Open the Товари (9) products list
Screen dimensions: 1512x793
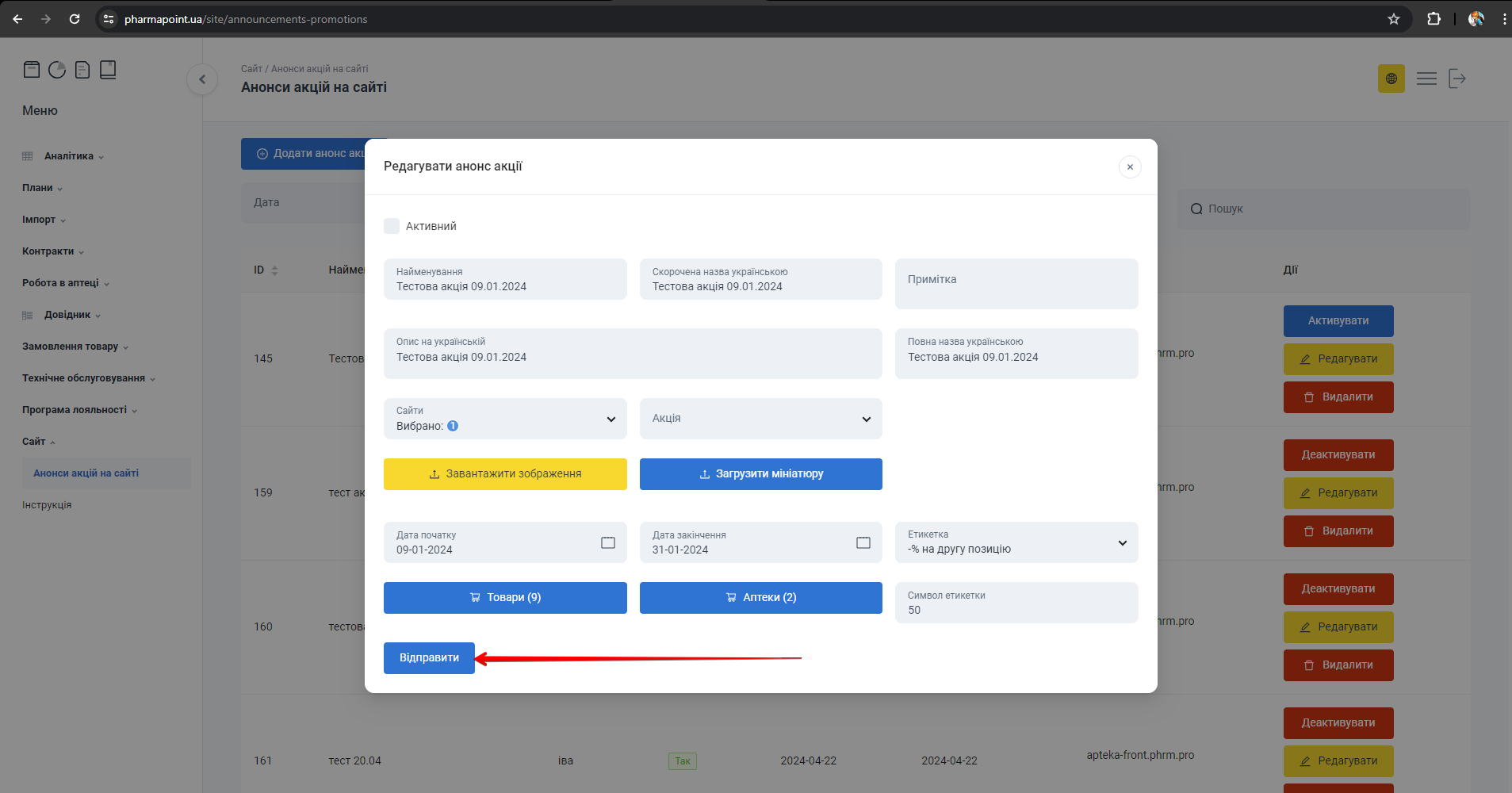tap(505, 598)
